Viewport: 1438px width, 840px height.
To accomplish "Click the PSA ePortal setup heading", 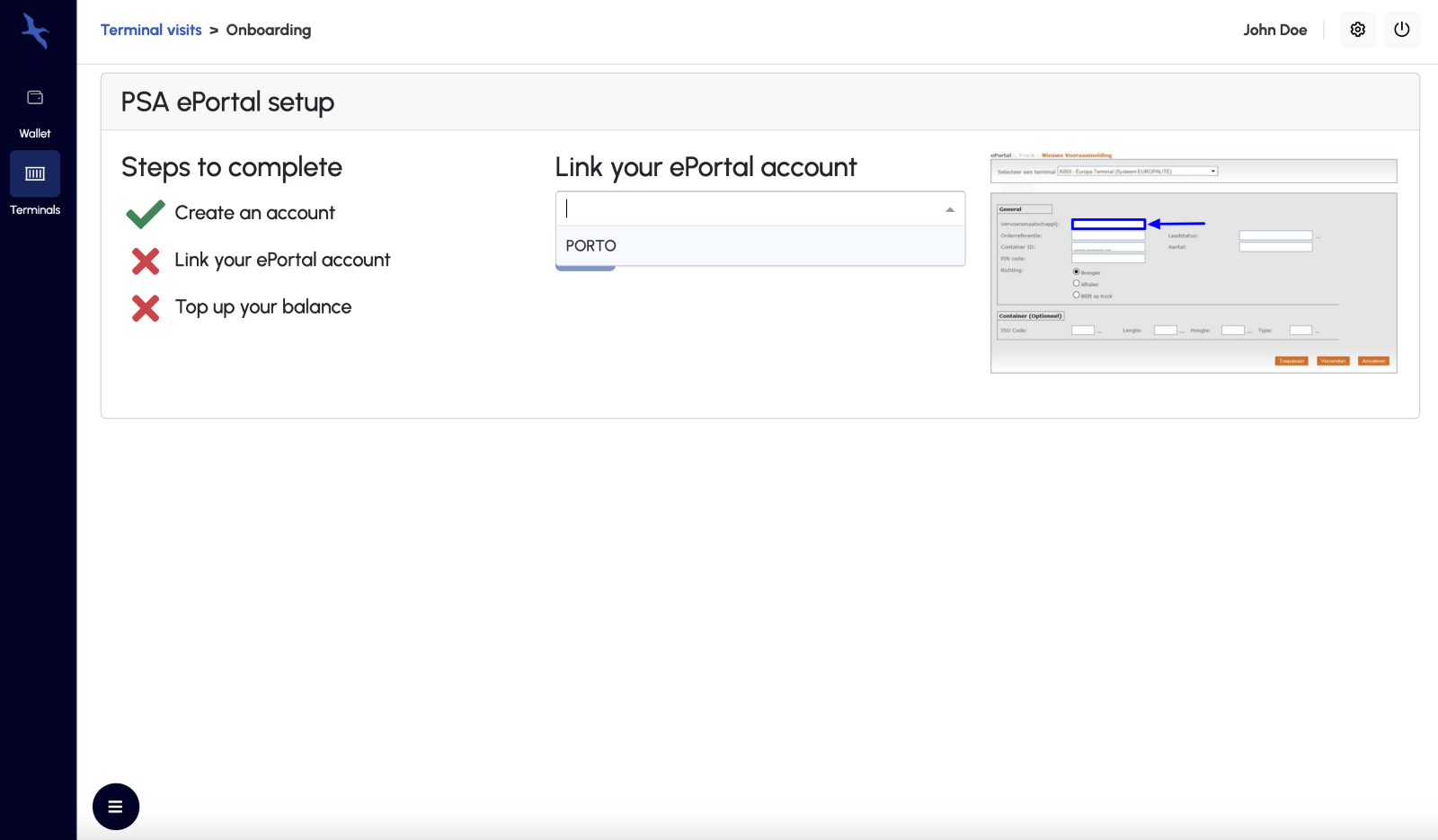I will (x=227, y=102).
